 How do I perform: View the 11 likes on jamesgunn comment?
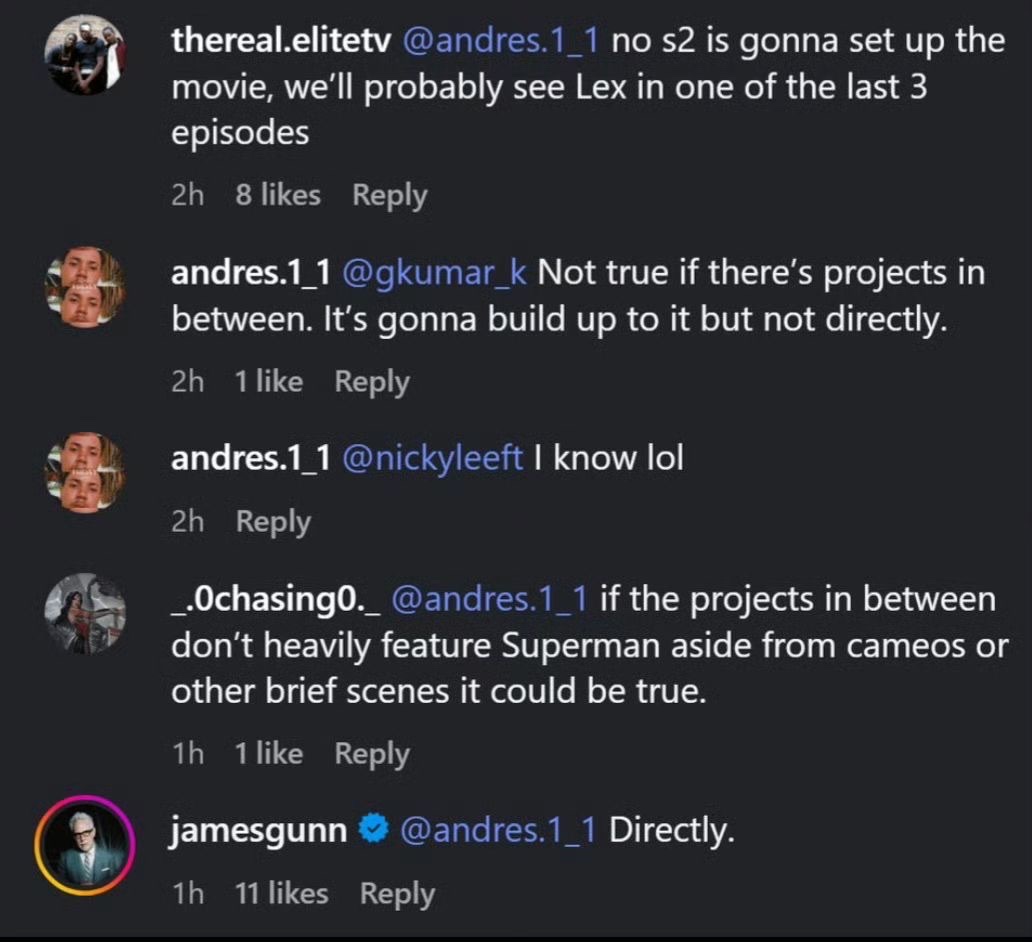point(282,893)
